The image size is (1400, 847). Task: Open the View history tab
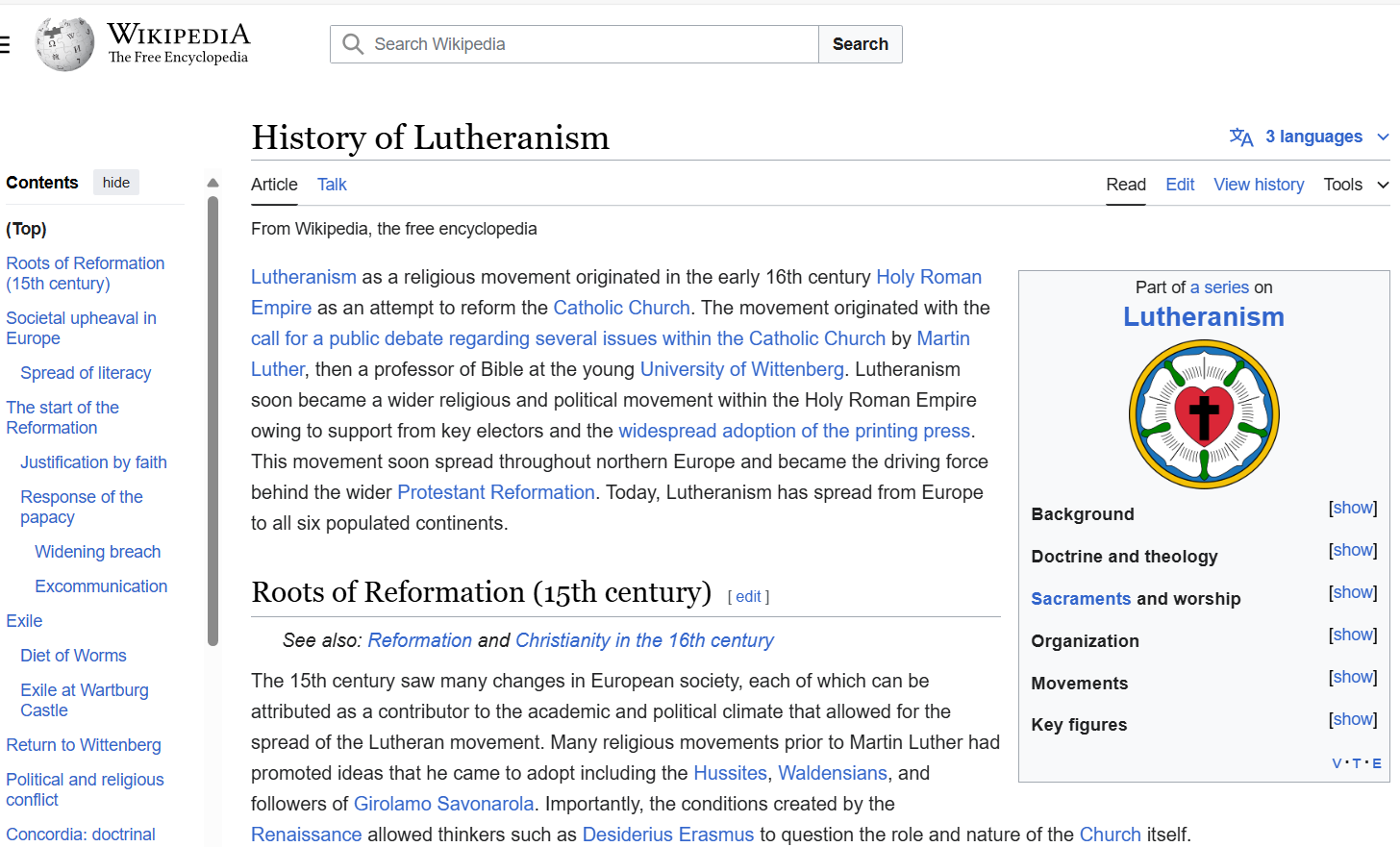(1259, 185)
